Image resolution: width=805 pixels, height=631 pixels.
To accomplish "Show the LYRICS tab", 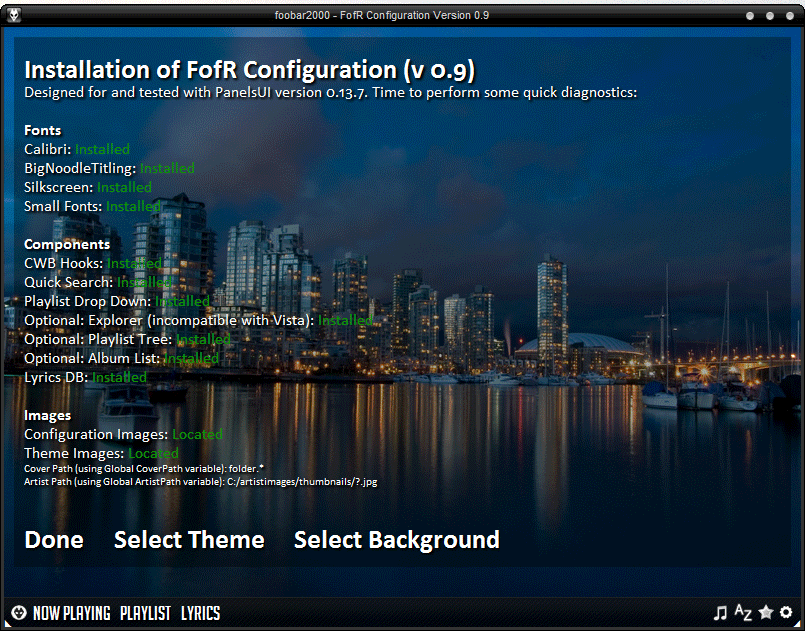I will pos(201,613).
